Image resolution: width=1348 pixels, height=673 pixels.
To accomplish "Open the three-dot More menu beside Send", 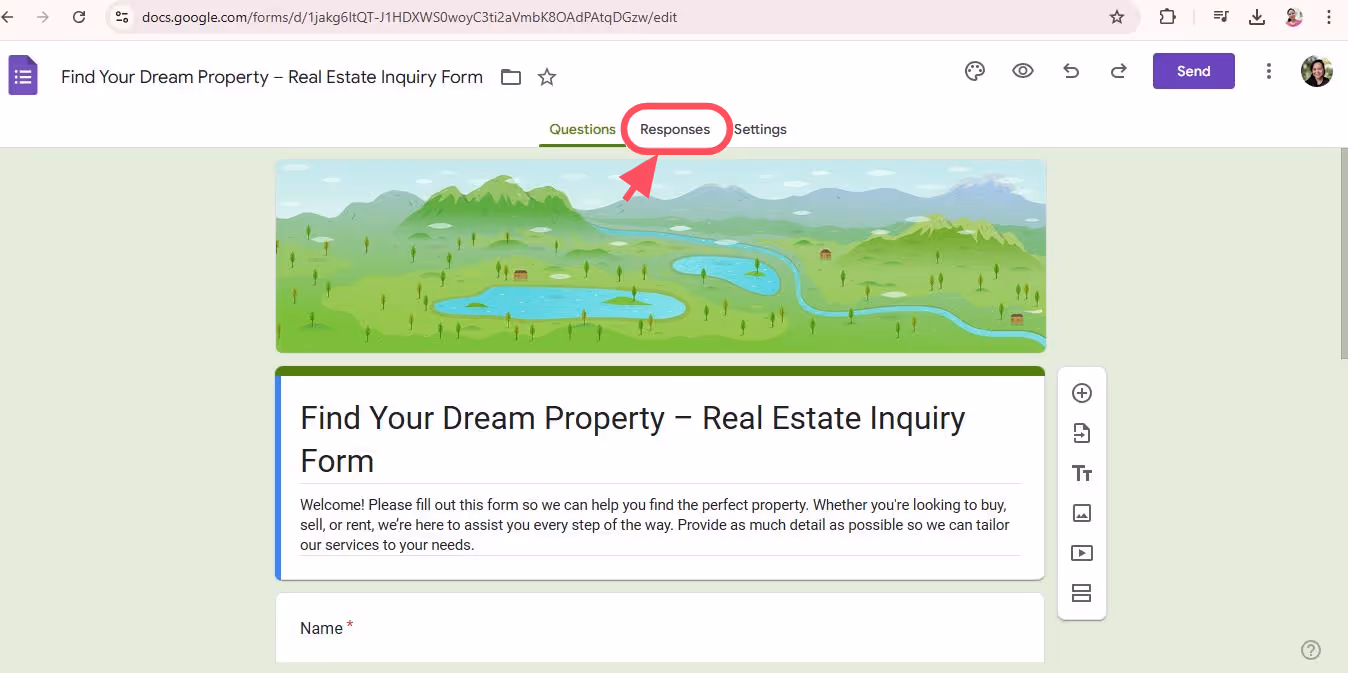I will pyautogui.click(x=1268, y=71).
